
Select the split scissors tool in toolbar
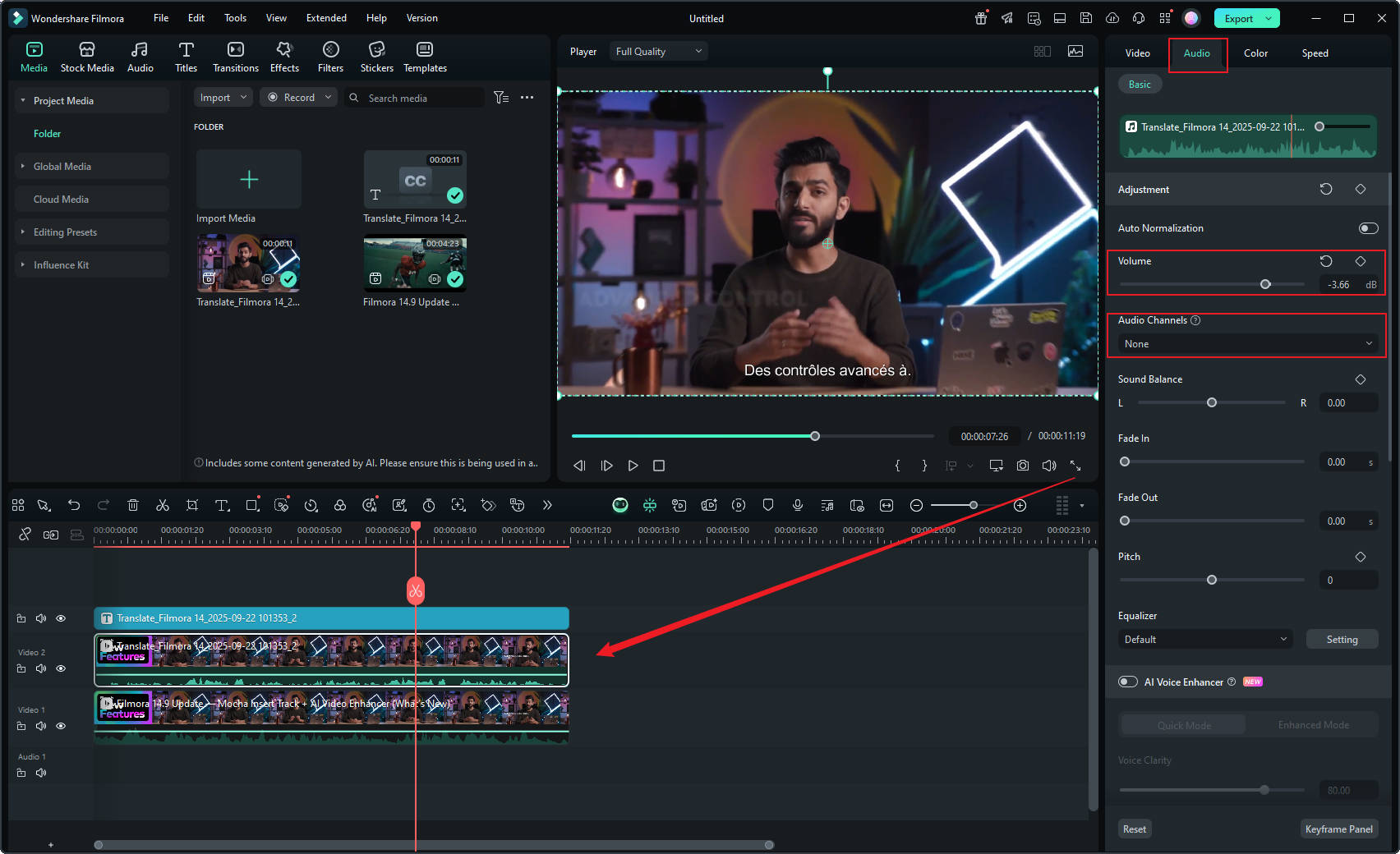coord(163,505)
